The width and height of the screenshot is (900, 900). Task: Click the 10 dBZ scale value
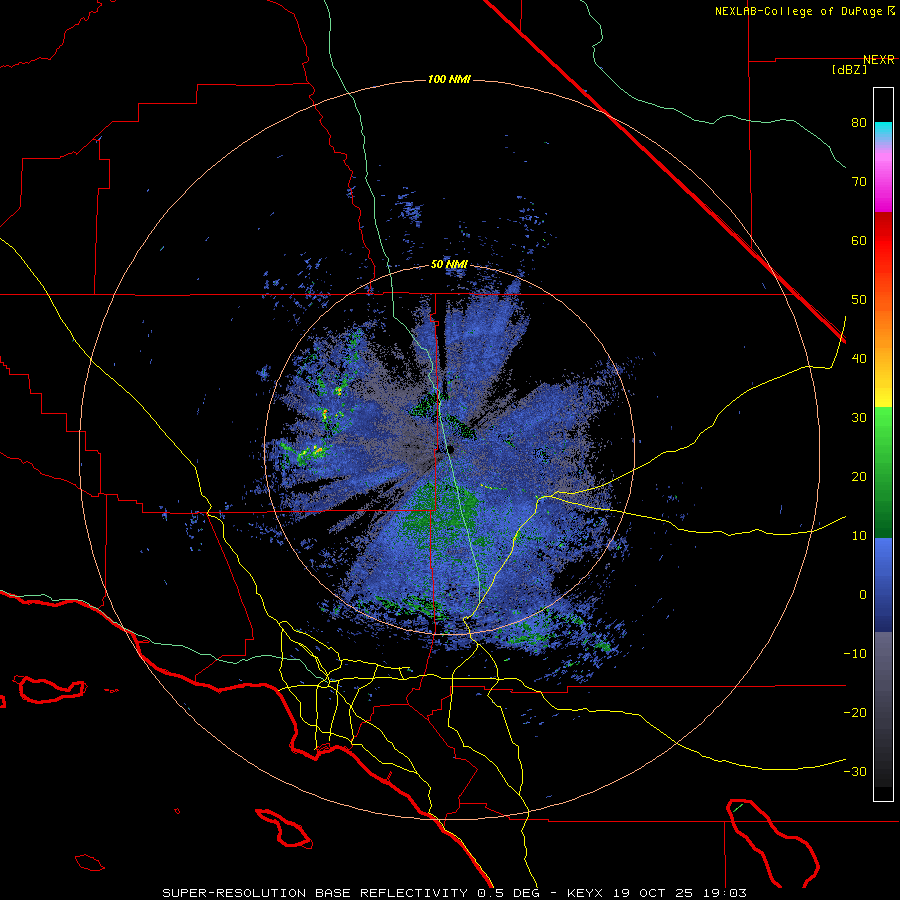pos(859,536)
